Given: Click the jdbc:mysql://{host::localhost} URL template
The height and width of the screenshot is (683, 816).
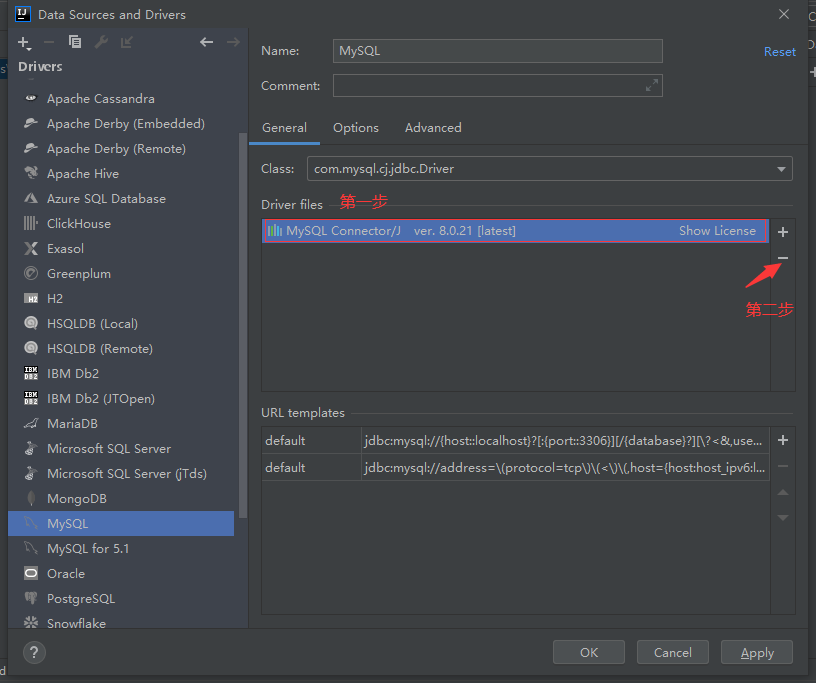Looking at the screenshot, I should pos(565,440).
